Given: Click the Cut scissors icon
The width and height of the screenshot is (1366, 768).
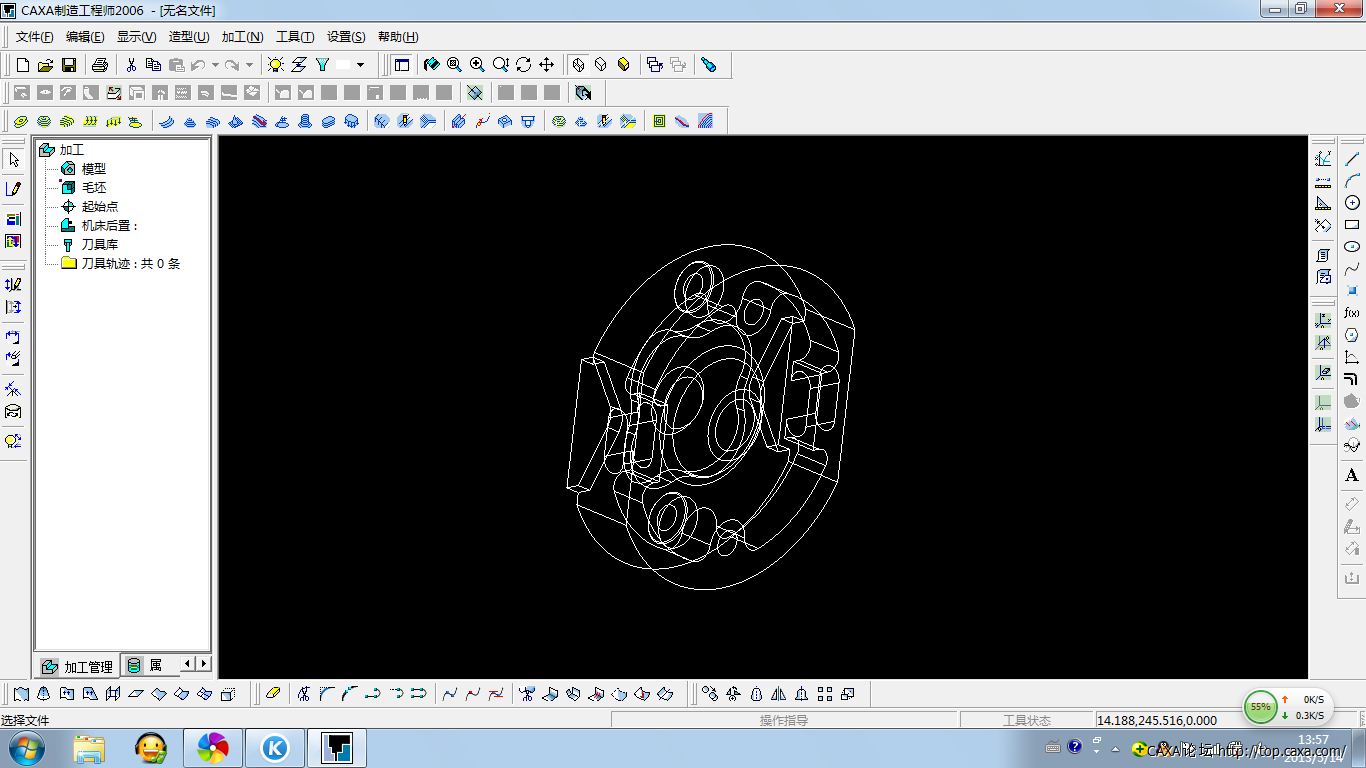Looking at the screenshot, I should pyautogui.click(x=131, y=65).
